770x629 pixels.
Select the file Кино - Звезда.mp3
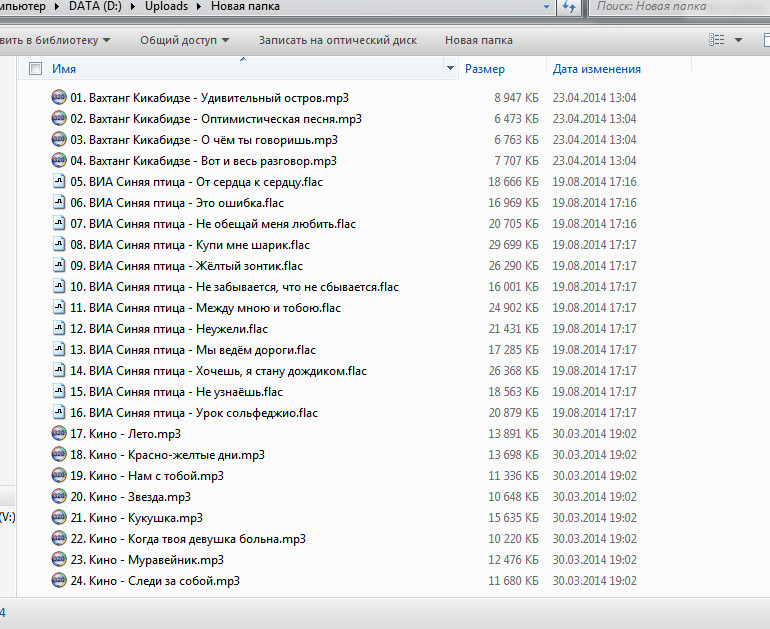coord(139,497)
